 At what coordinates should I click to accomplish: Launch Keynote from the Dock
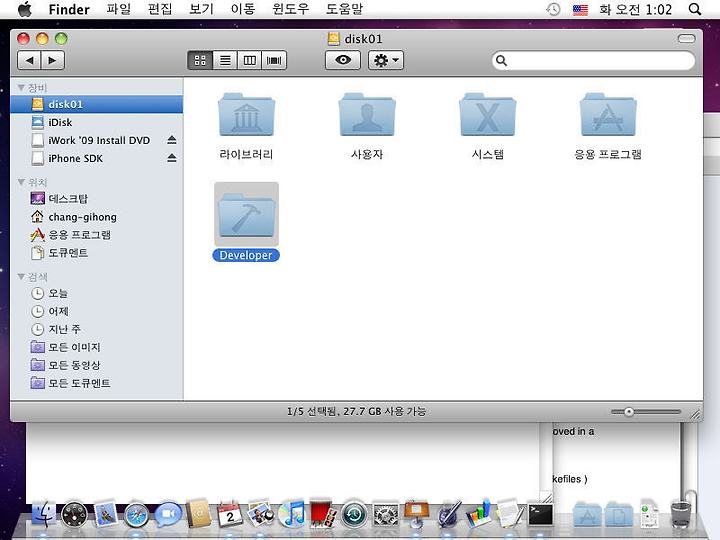(x=416, y=513)
